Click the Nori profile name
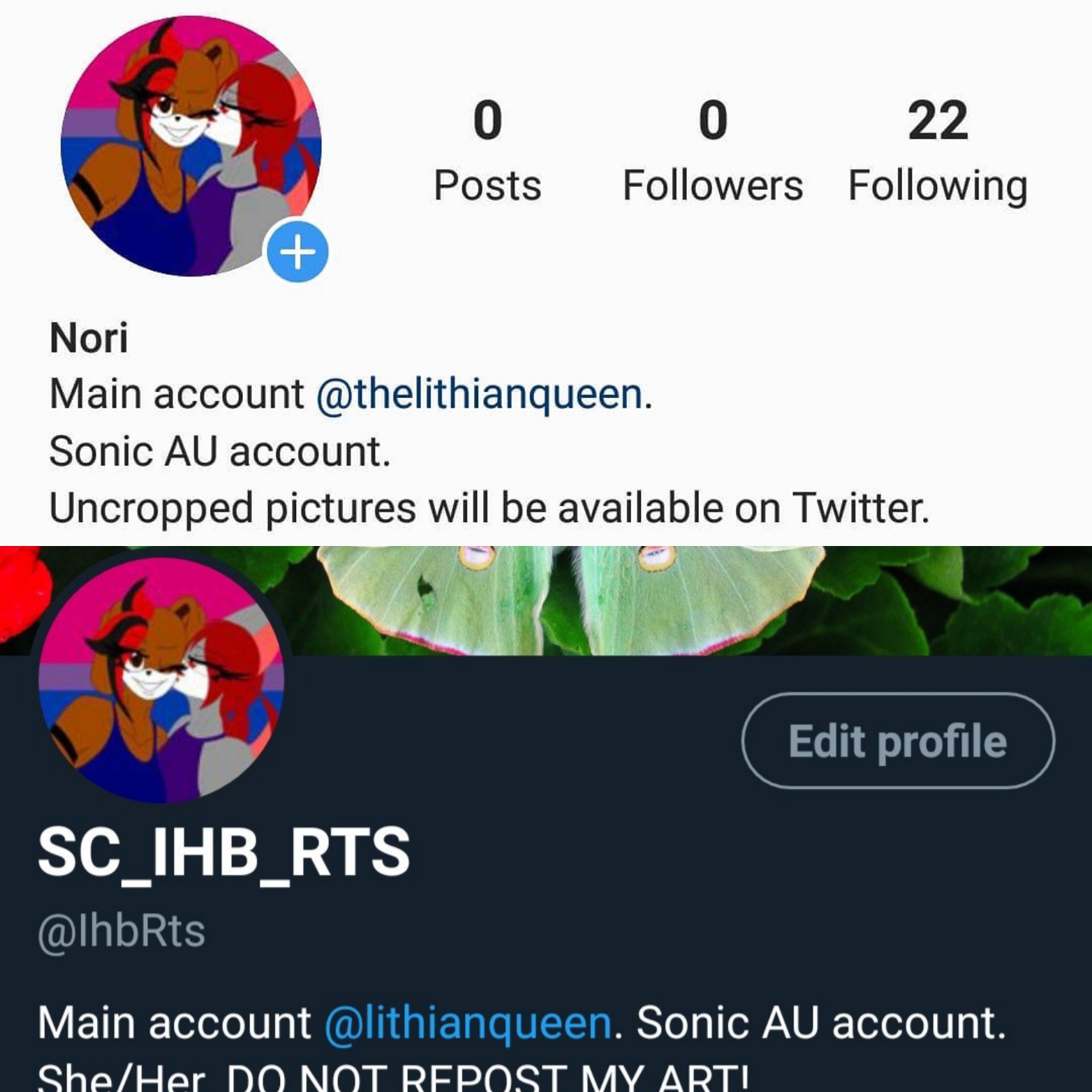The height and width of the screenshot is (1092, 1092). point(89,339)
